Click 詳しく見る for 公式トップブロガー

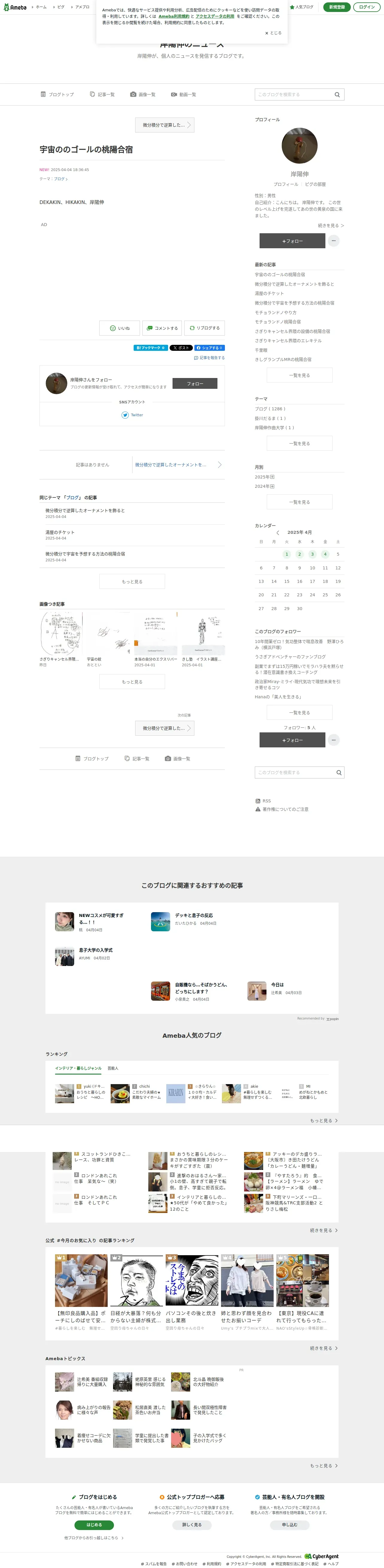(x=192, y=1525)
